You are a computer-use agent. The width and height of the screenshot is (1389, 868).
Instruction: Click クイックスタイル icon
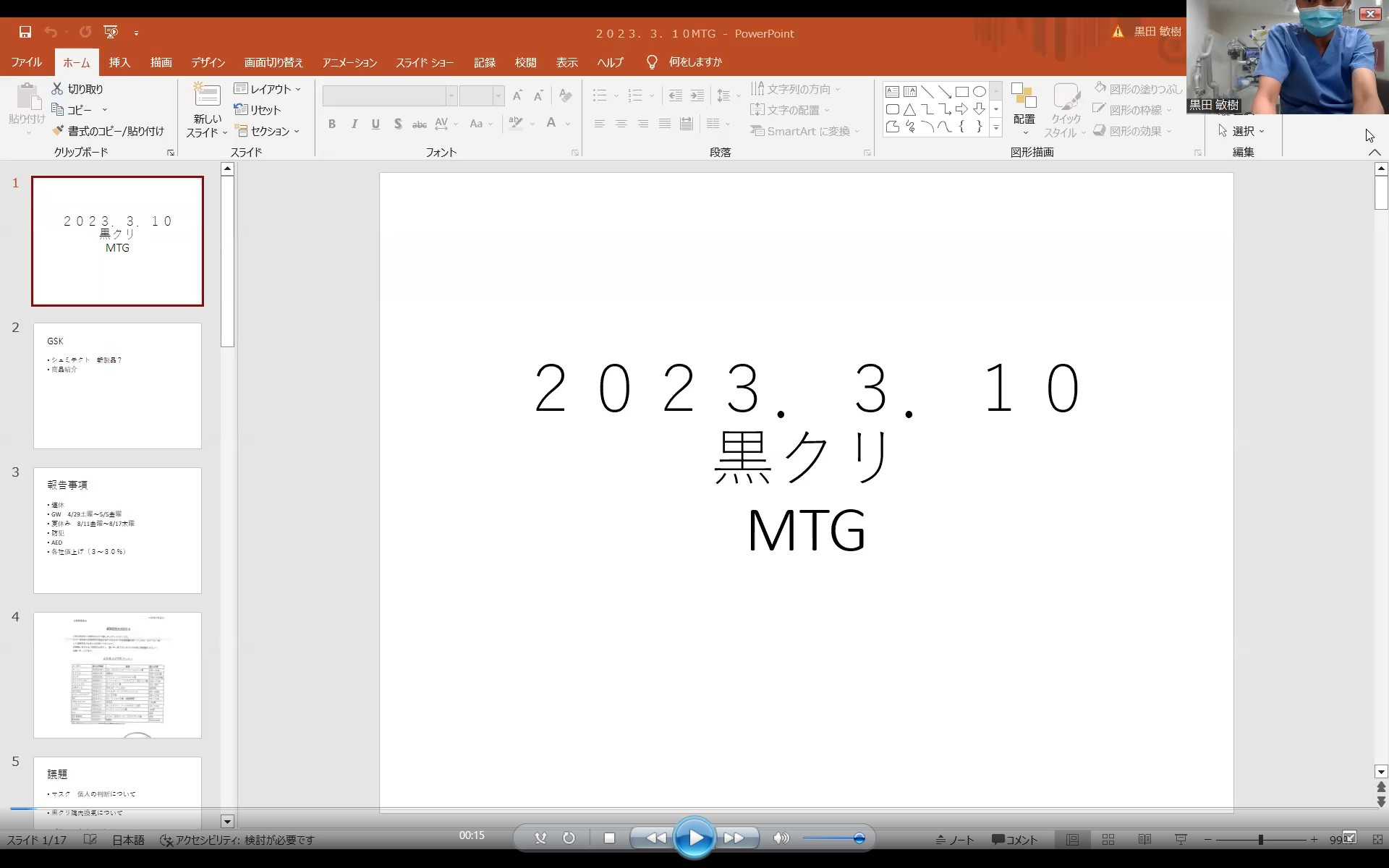[1066, 97]
